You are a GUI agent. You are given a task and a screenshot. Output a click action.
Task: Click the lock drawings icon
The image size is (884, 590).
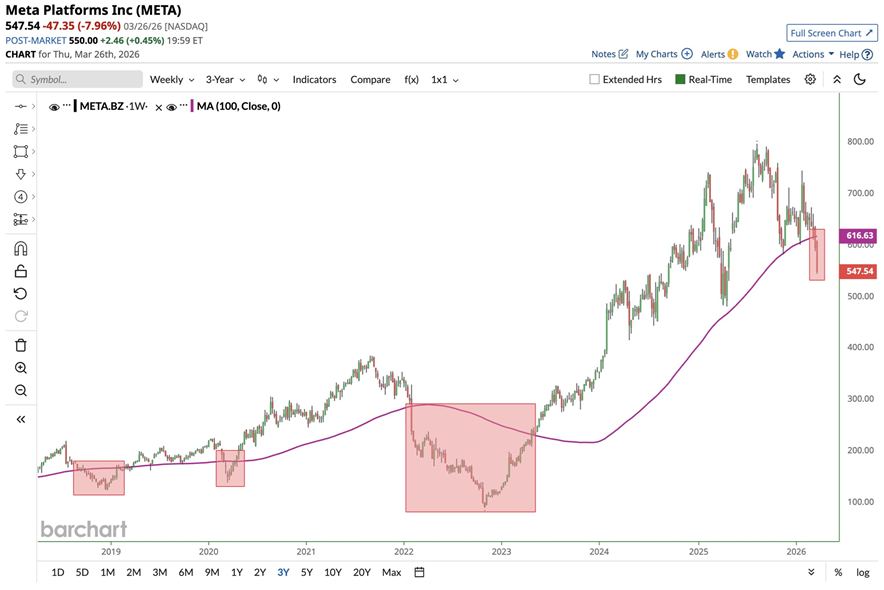(21, 271)
